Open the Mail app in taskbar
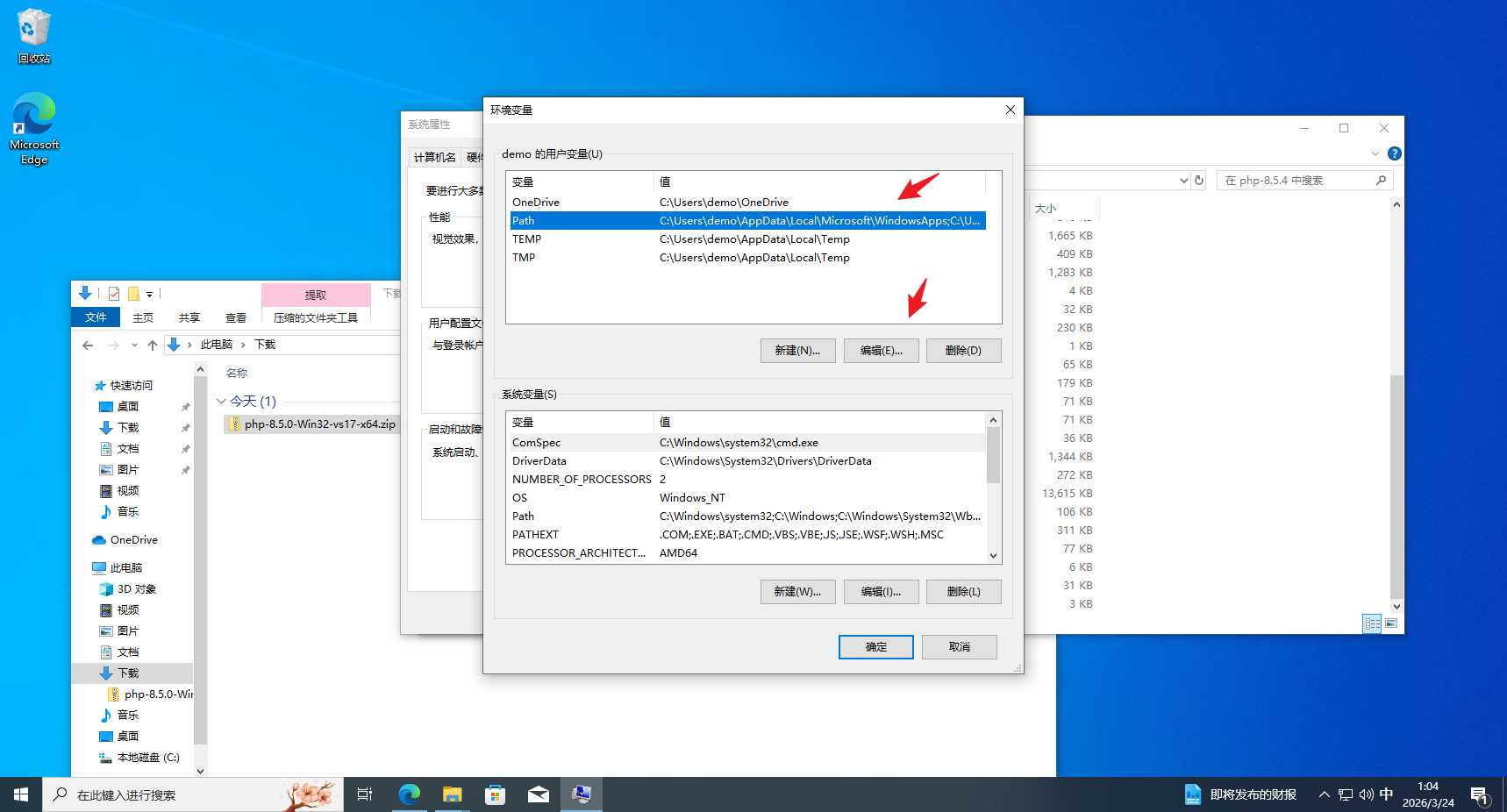Viewport: 1507px width, 812px height. click(539, 794)
